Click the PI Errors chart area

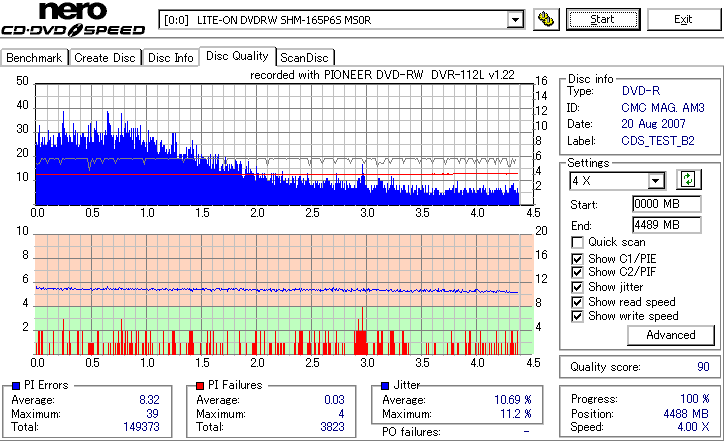coord(284,145)
